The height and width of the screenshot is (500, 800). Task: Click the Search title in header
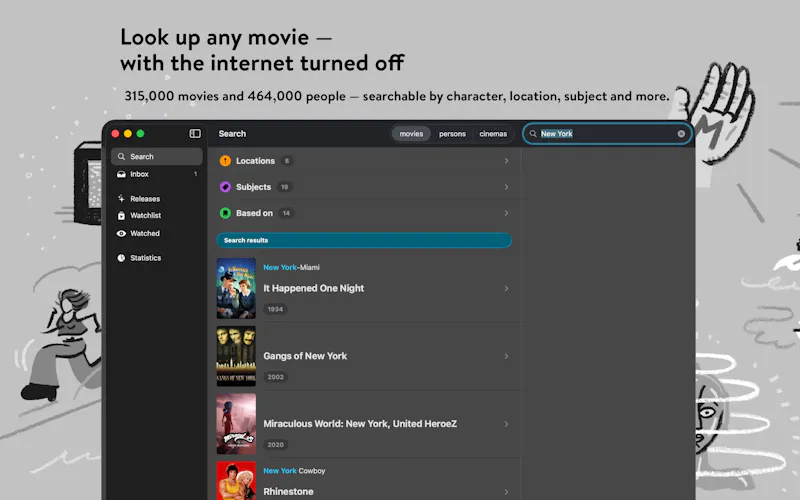coord(232,134)
